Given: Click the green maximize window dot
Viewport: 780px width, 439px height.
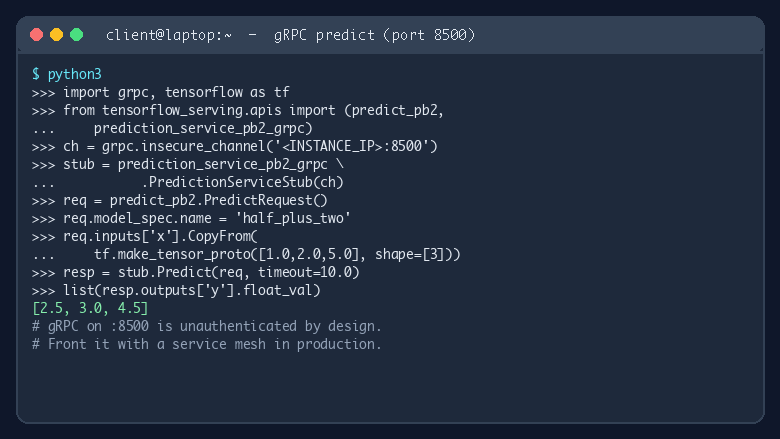Looking at the screenshot, I should (x=77, y=35).
